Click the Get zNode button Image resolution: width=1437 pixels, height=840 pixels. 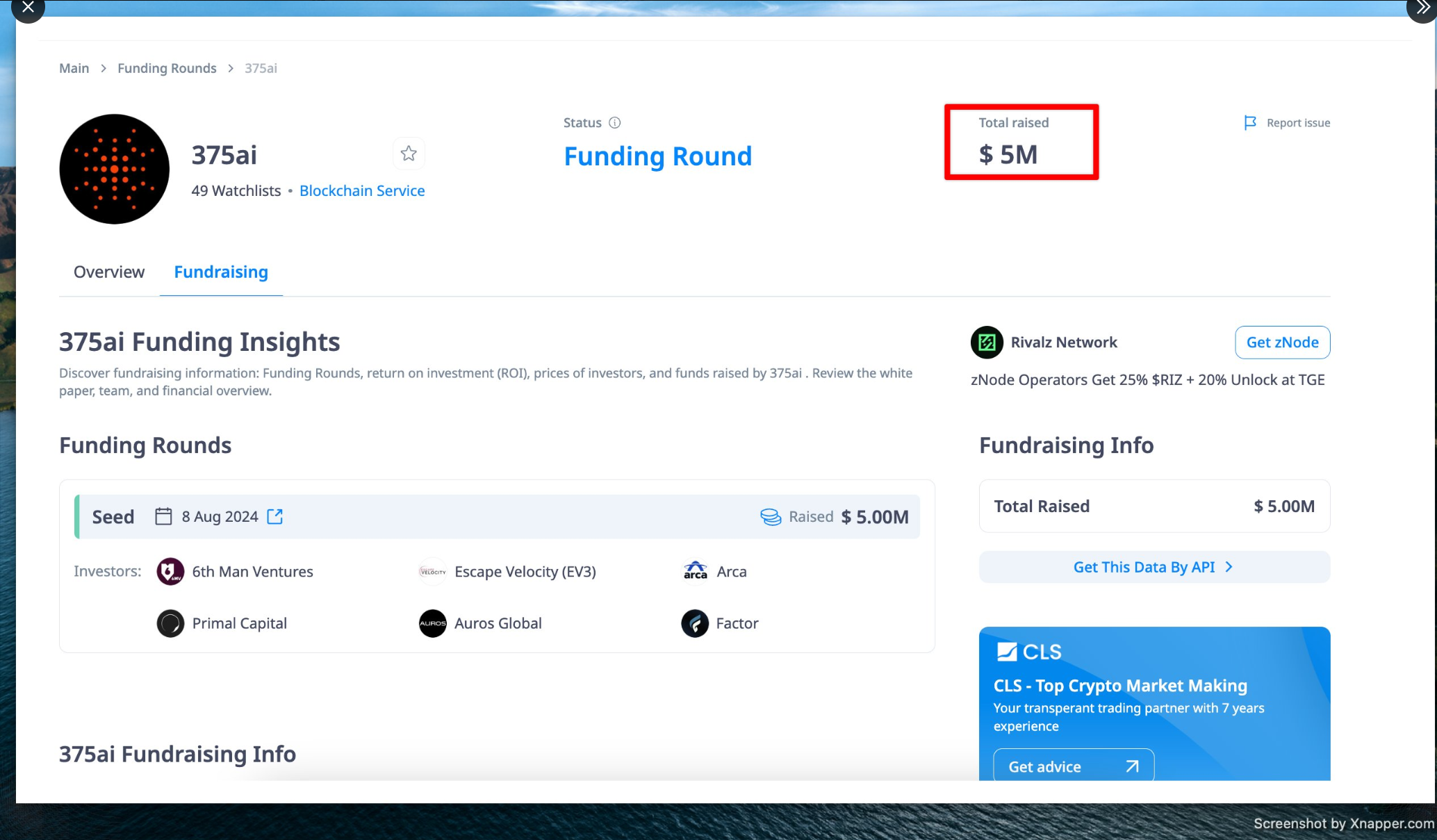pos(1282,343)
